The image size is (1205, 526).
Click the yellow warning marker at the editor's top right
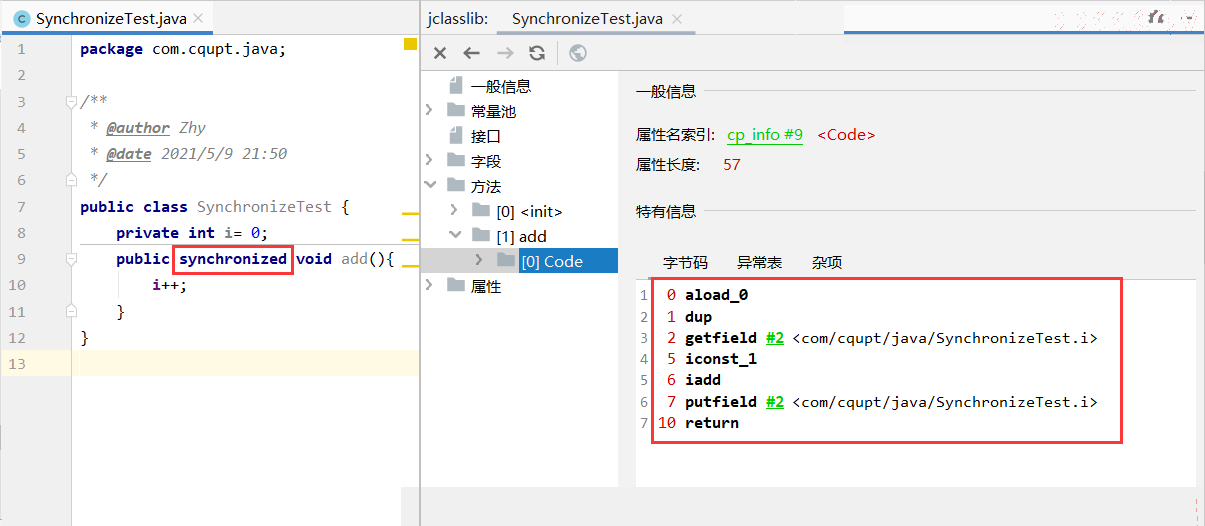(410, 44)
